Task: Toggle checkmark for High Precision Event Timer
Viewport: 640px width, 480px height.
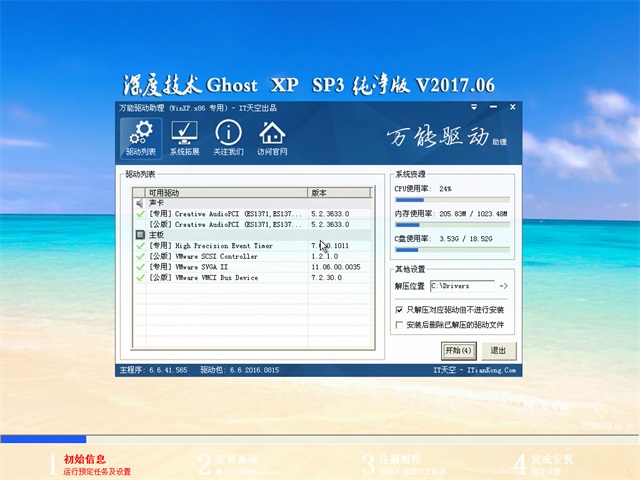Action: point(140,245)
